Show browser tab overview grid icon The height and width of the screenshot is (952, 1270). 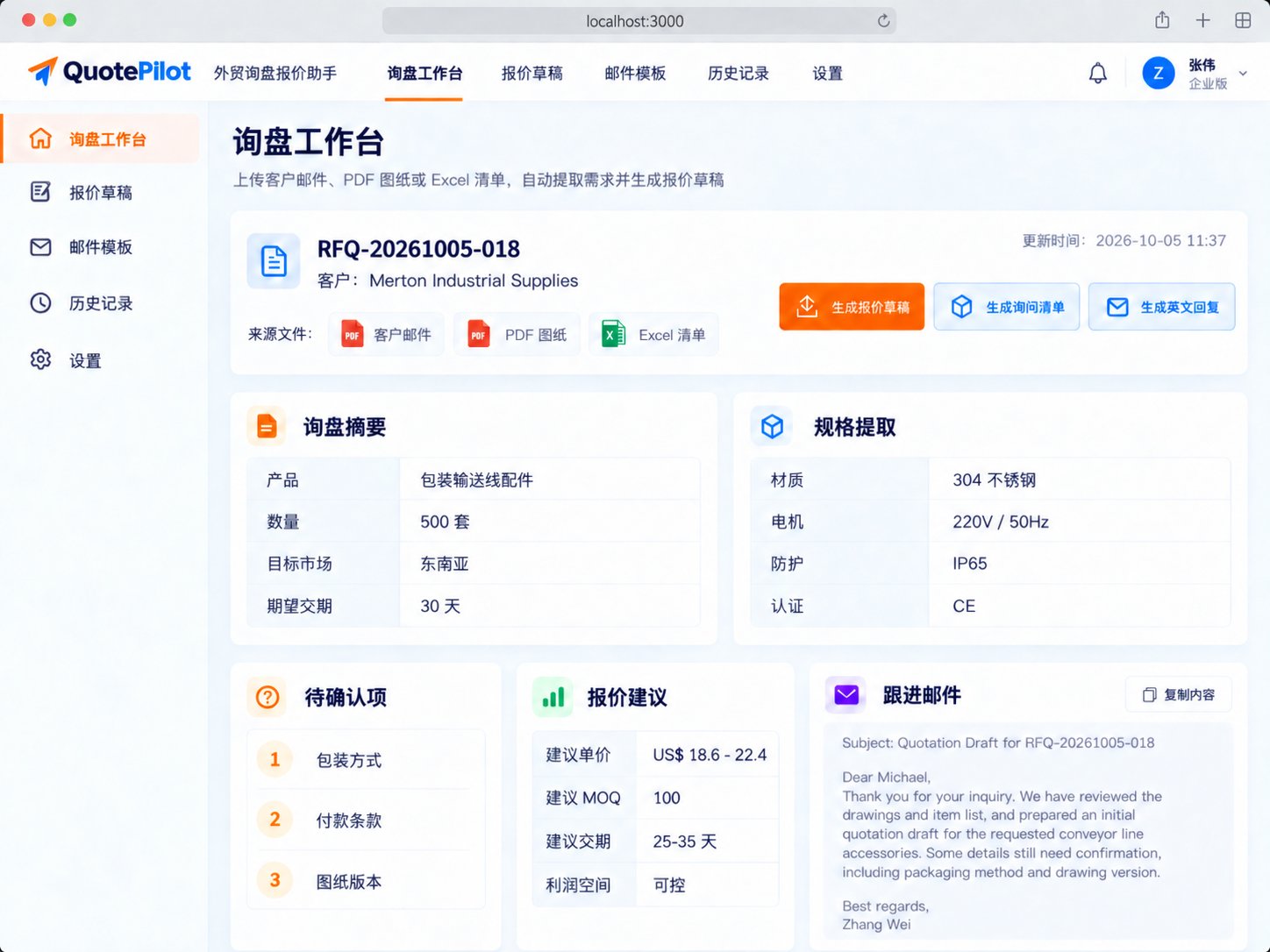[1243, 20]
